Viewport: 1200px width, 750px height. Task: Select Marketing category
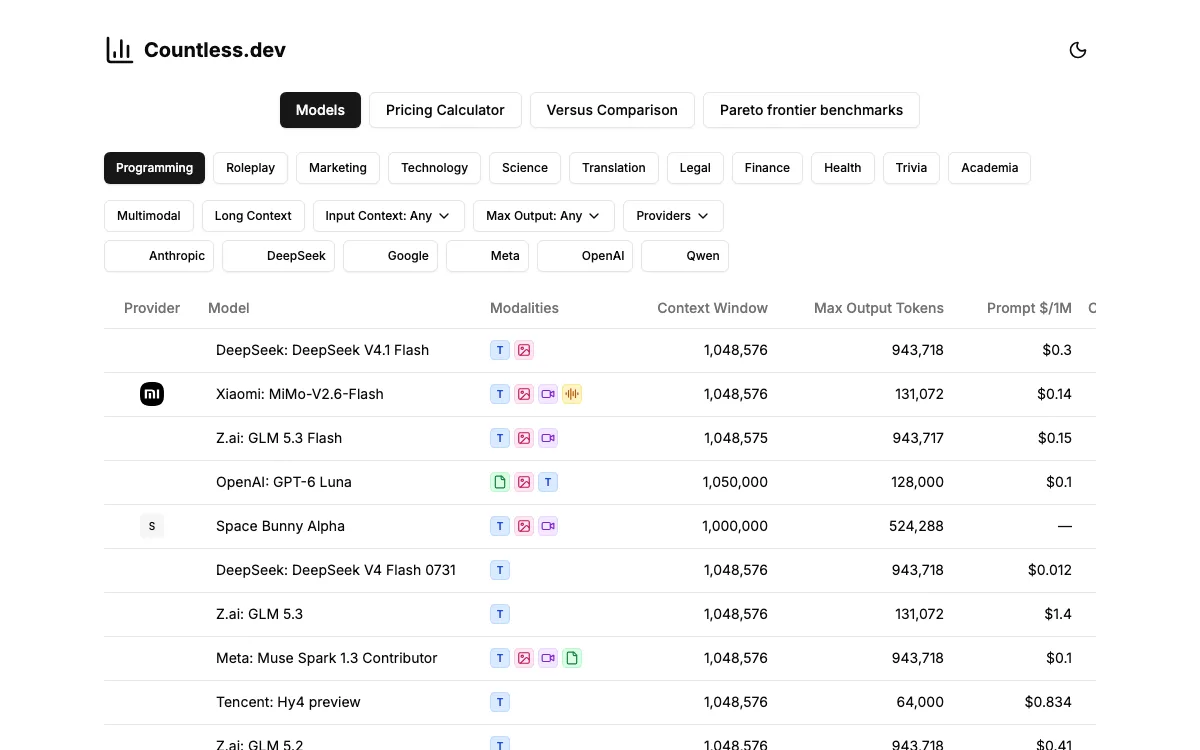338,168
